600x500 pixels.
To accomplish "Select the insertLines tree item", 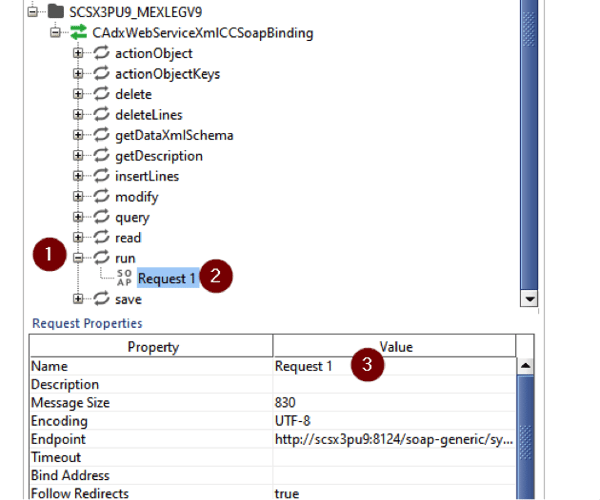I will click(x=147, y=176).
